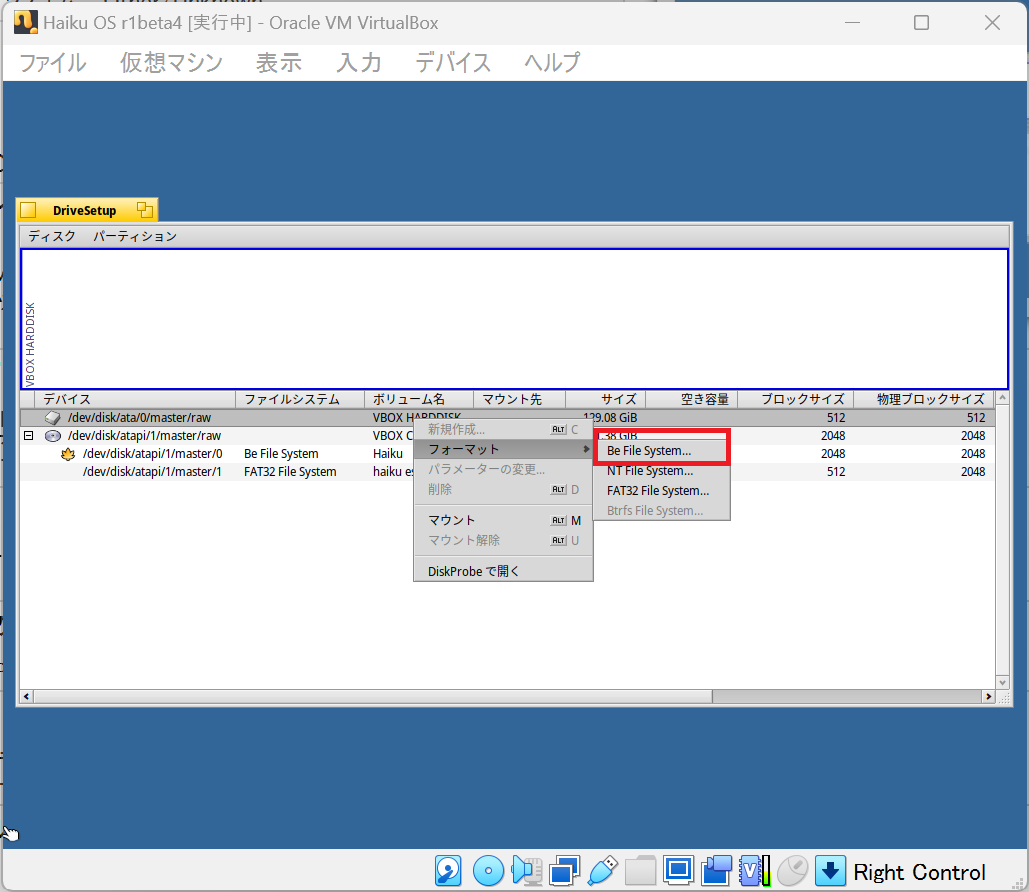Choose Btrfs File System... format option
1029x892 pixels.
[662, 511]
